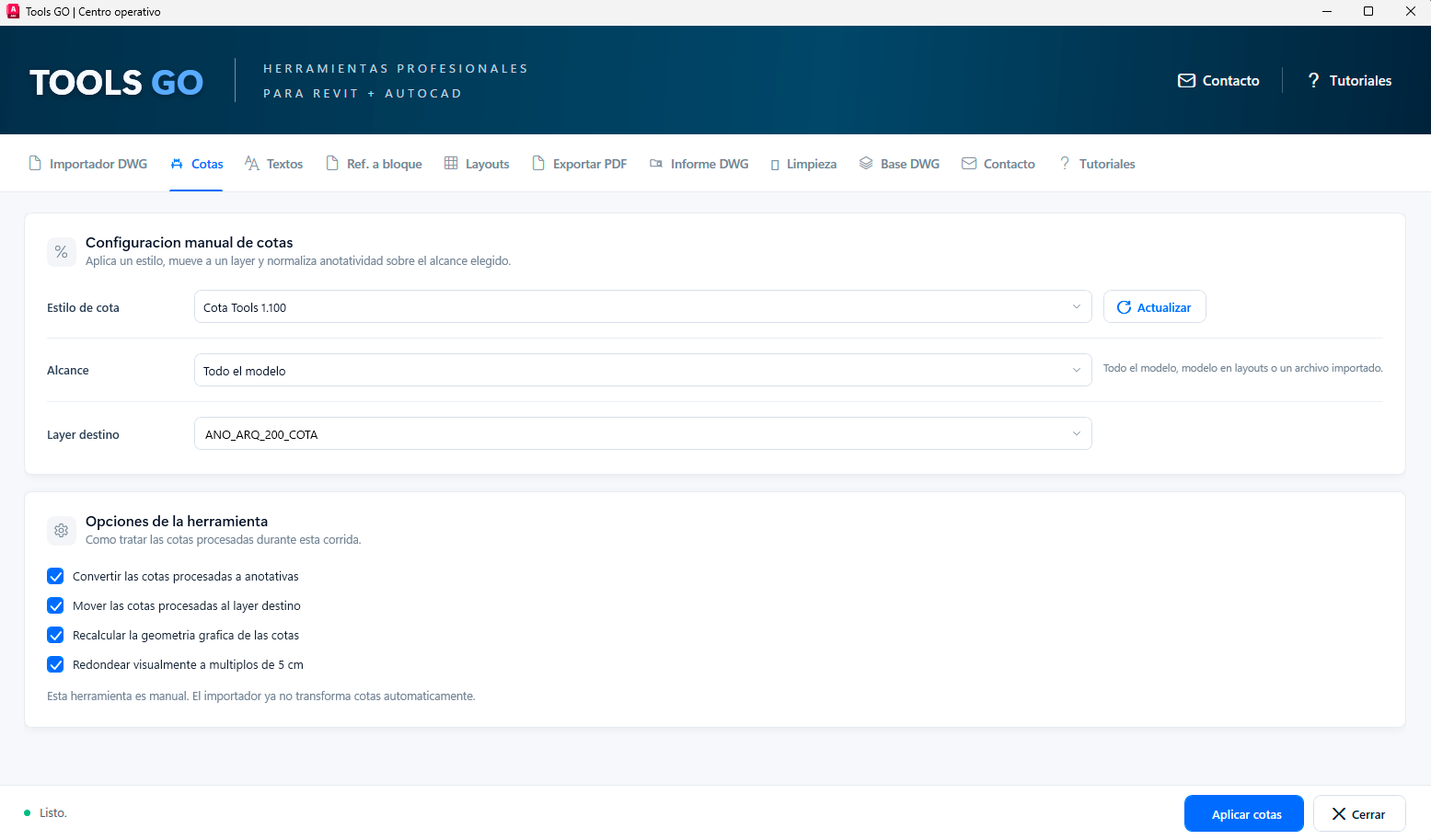
Task: Click the Textos letter icon
Action: 252,164
